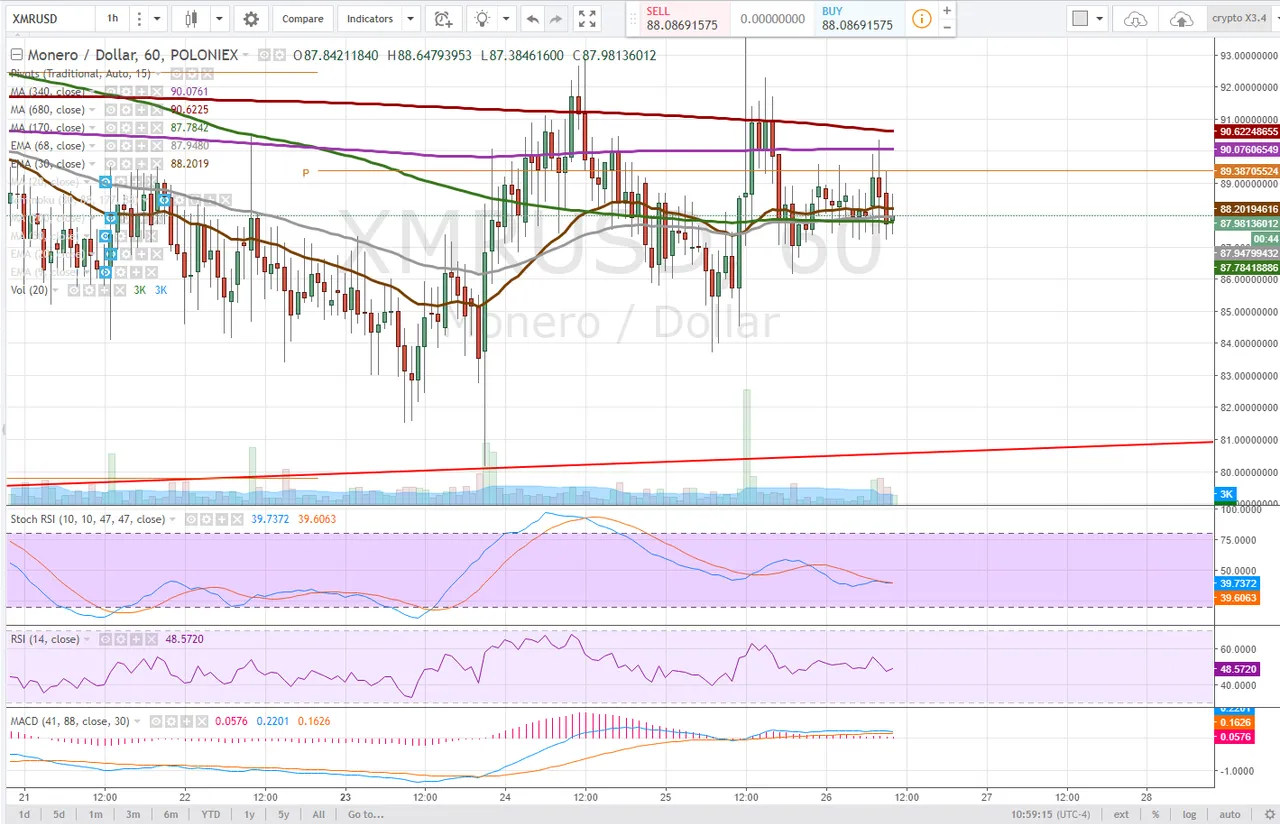The width and height of the screenshot is (1280, 824).
Task: Select the 6m date range
Action: [172, 814]
